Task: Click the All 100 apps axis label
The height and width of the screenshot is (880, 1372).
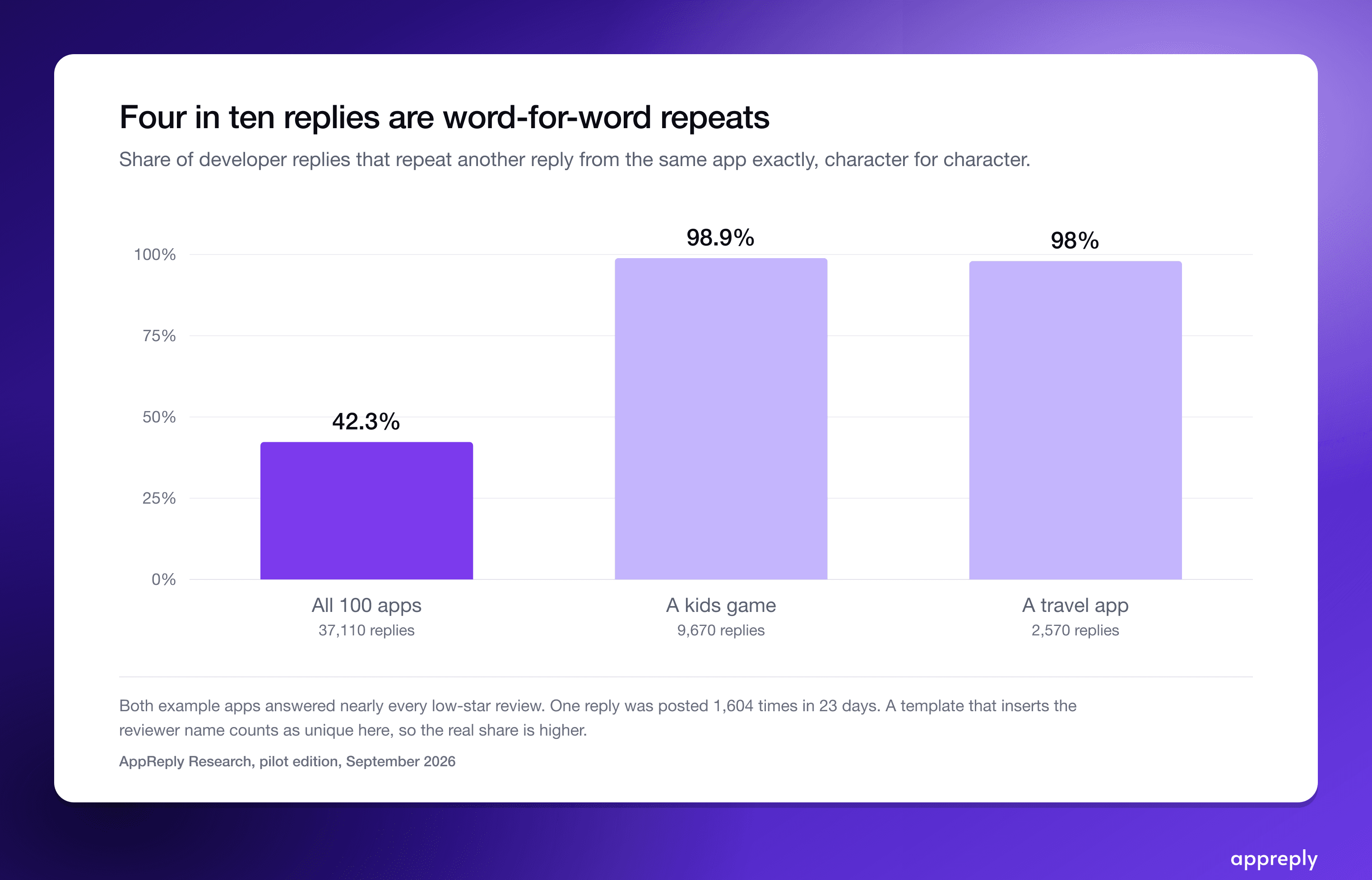Action: pos(366,605)
